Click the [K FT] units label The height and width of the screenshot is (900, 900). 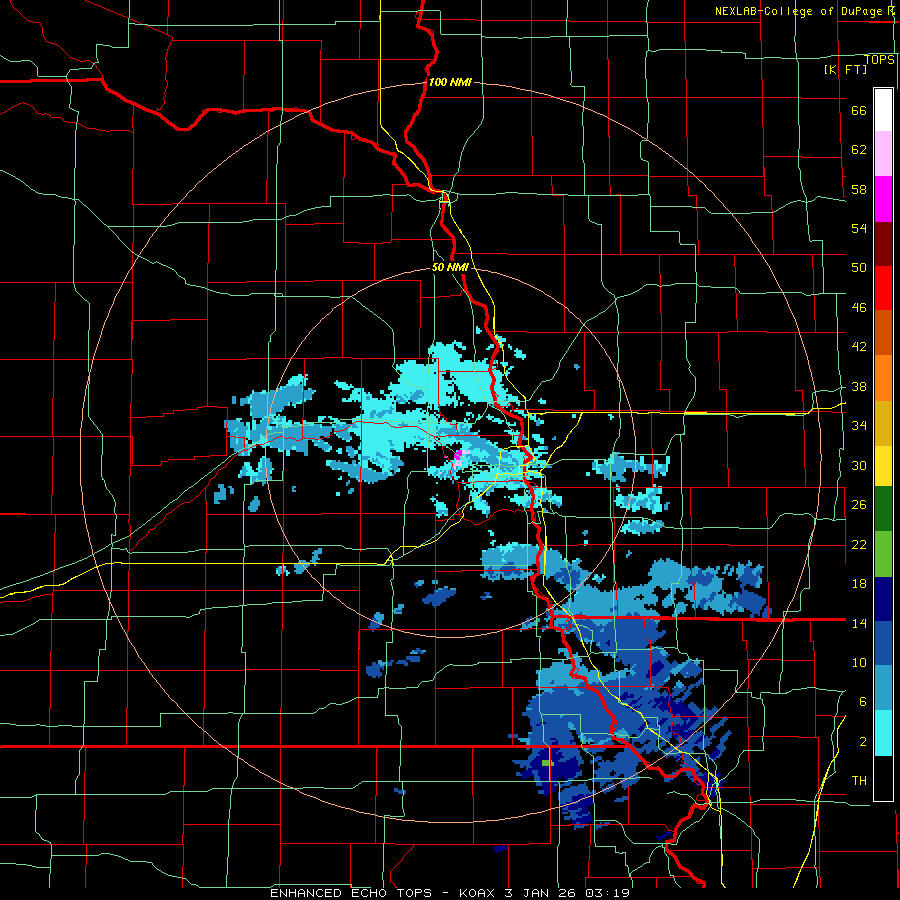(x=846, y=69)
